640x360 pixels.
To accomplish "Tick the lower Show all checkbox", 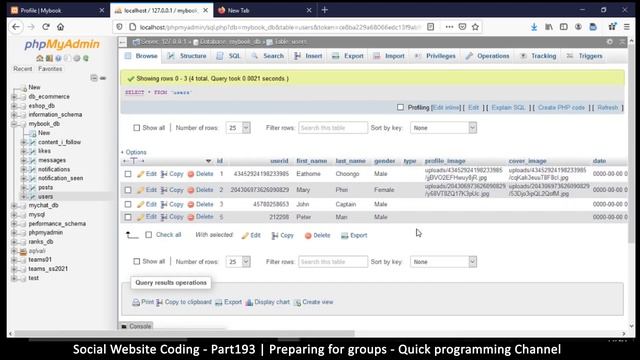I will point(137,262).
